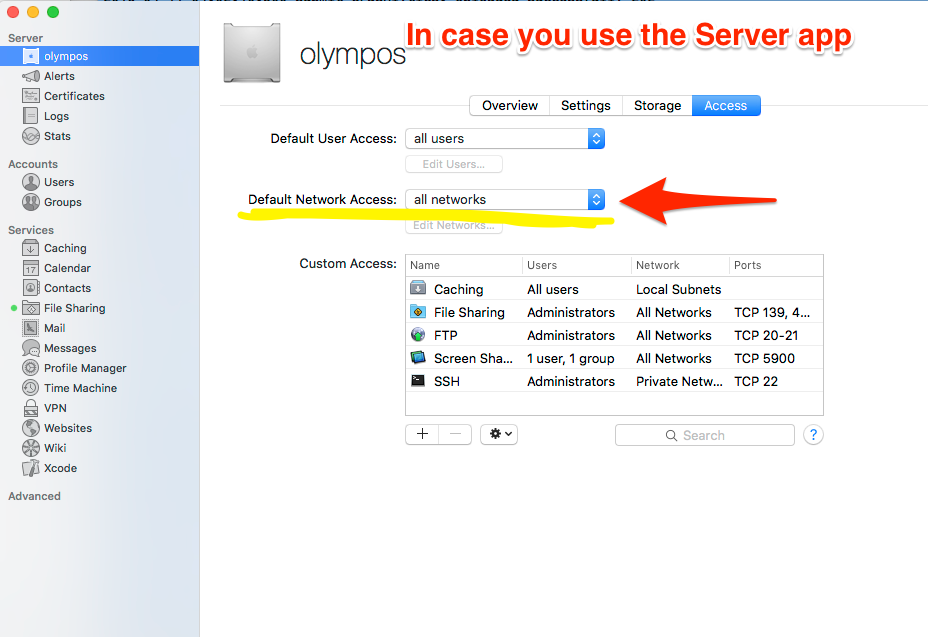Sort by the Name column header
928x637 pixels.
(464, 265)
